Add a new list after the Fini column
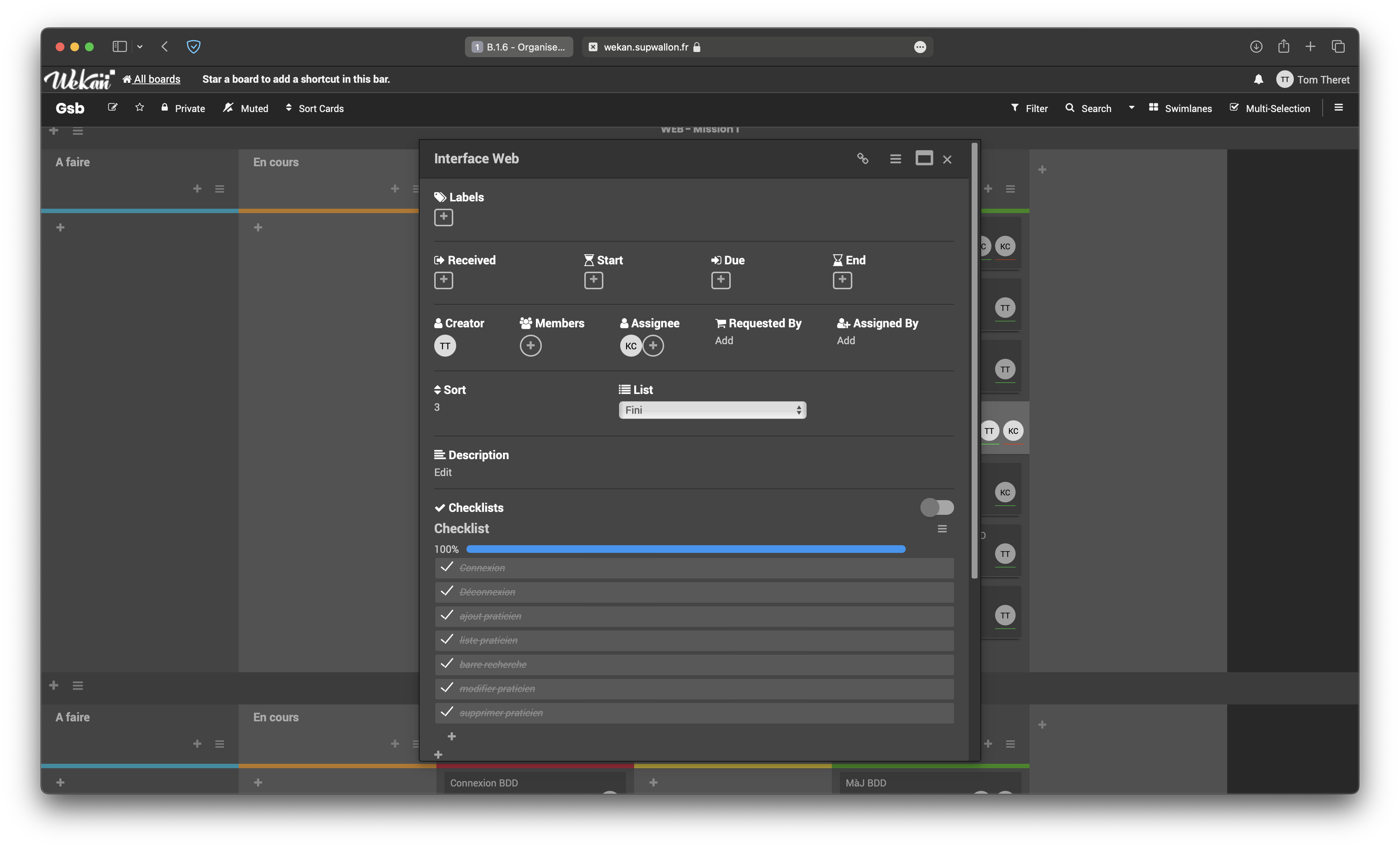 click(x=1042, y=170)
